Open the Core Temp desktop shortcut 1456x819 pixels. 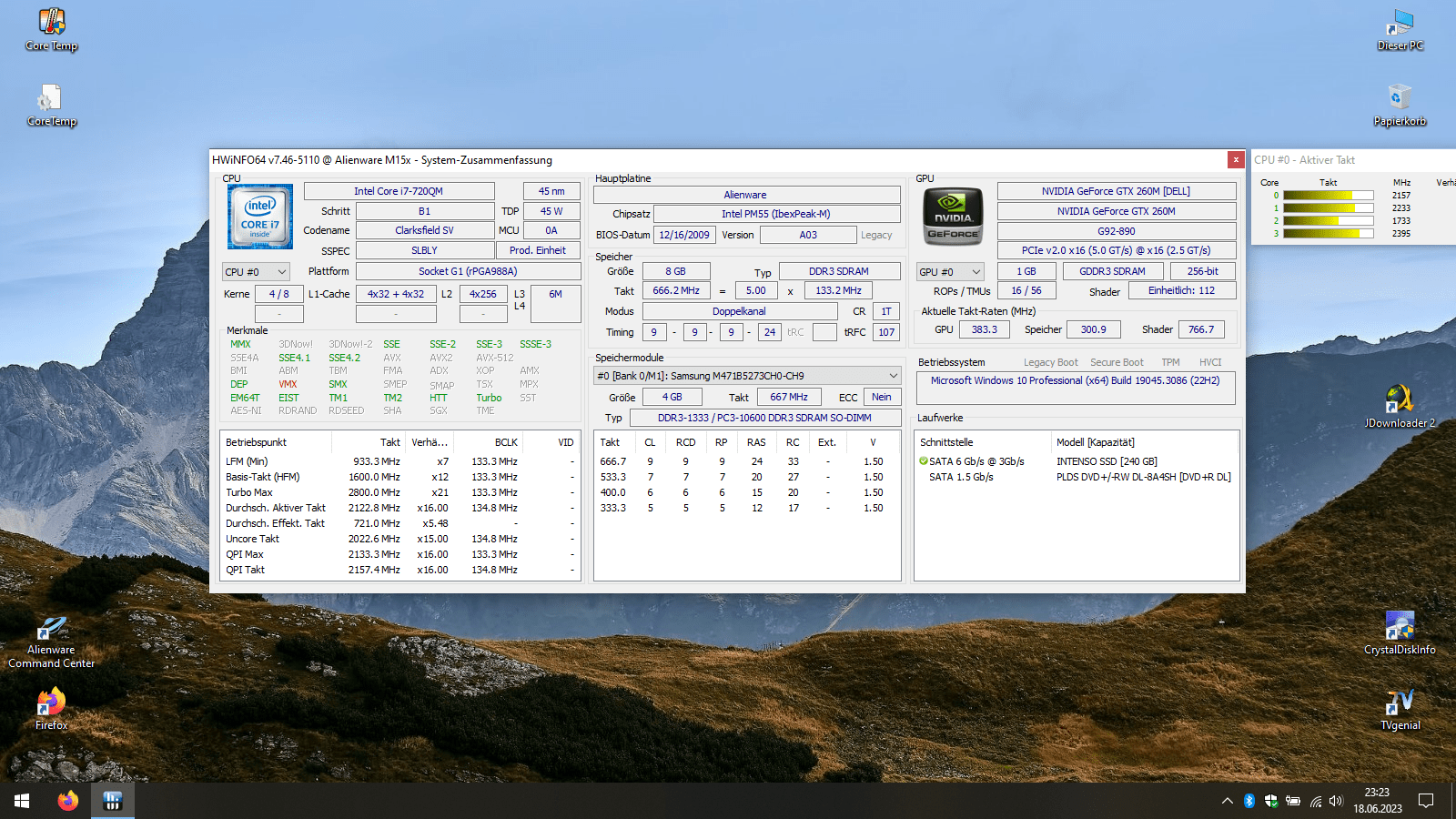coord(52,29)
